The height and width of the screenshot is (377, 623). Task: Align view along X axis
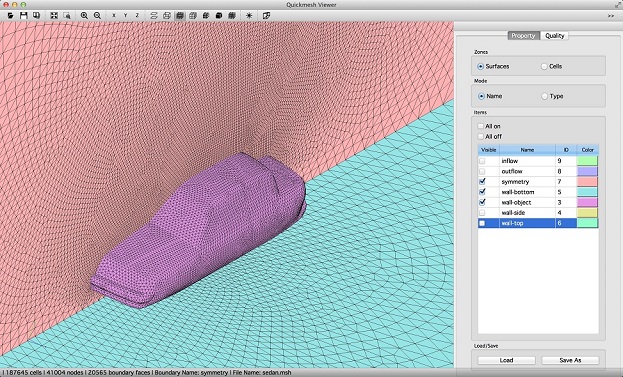tap(114, 15)
